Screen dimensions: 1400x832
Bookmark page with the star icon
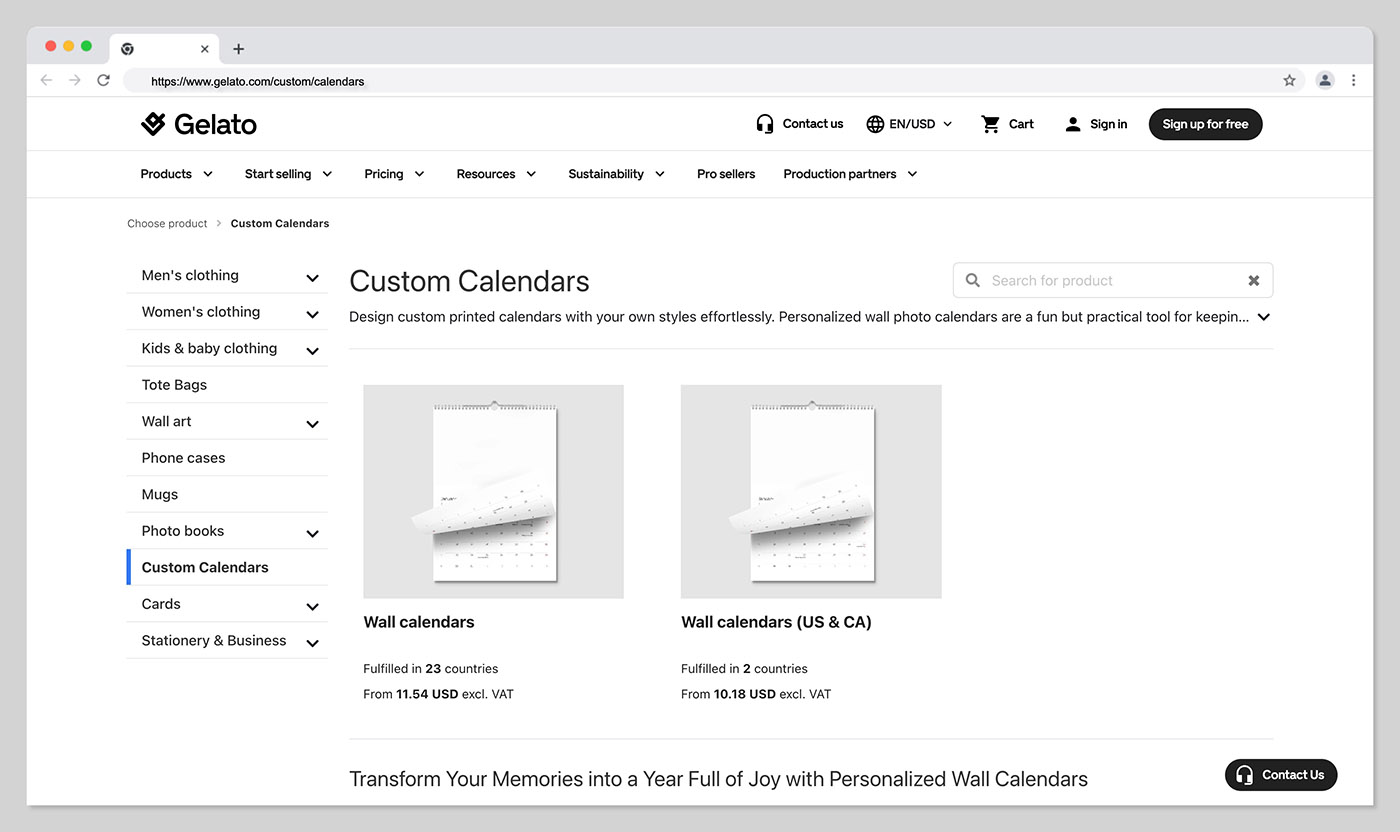pos(1289,80)
